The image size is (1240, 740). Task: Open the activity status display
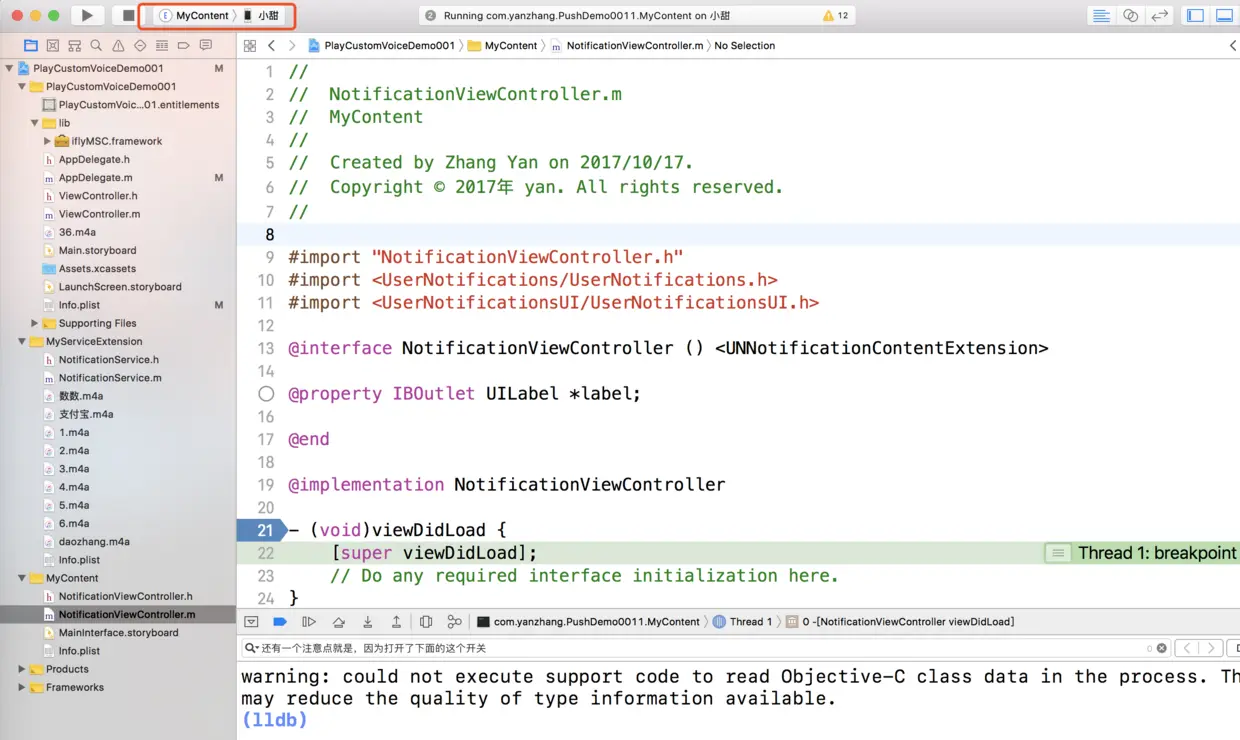636,16
